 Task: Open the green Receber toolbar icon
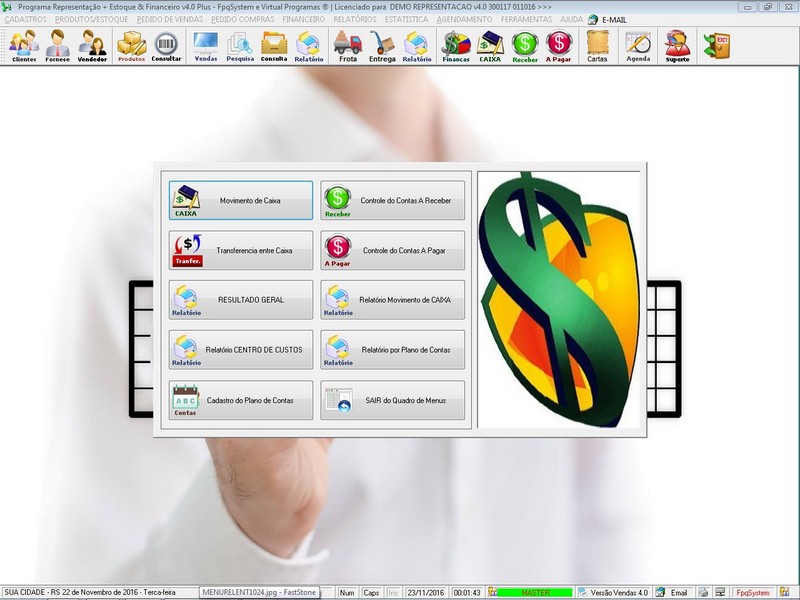(525, 46)
